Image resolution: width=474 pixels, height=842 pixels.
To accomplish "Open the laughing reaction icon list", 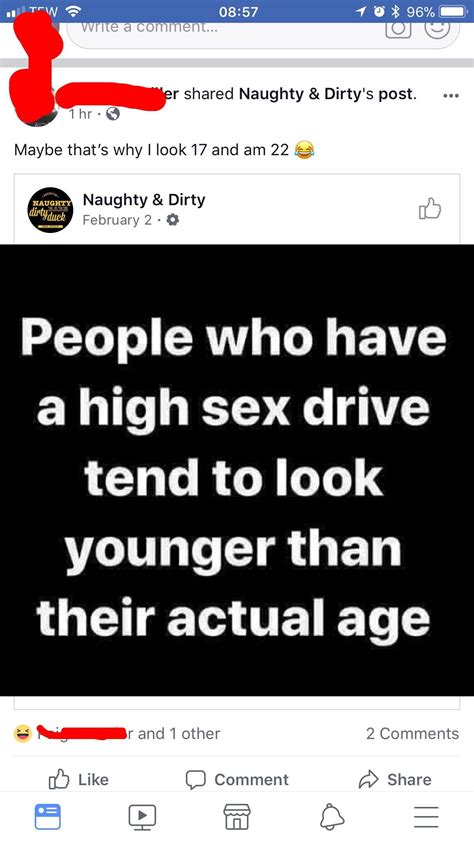I will click(23, 734).
